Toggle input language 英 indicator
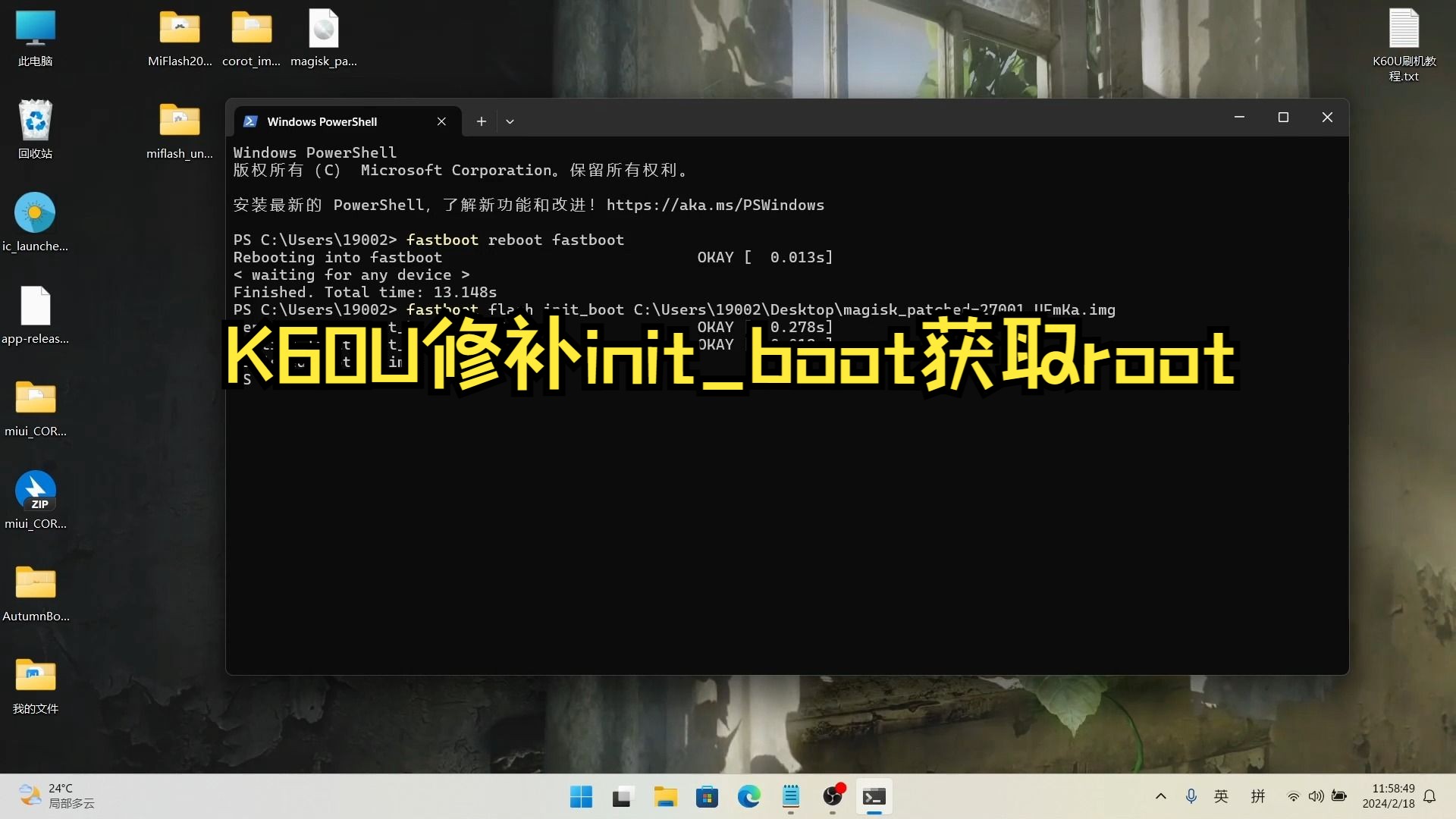The image size is (1456, 819). click(x=1221, y=796)
